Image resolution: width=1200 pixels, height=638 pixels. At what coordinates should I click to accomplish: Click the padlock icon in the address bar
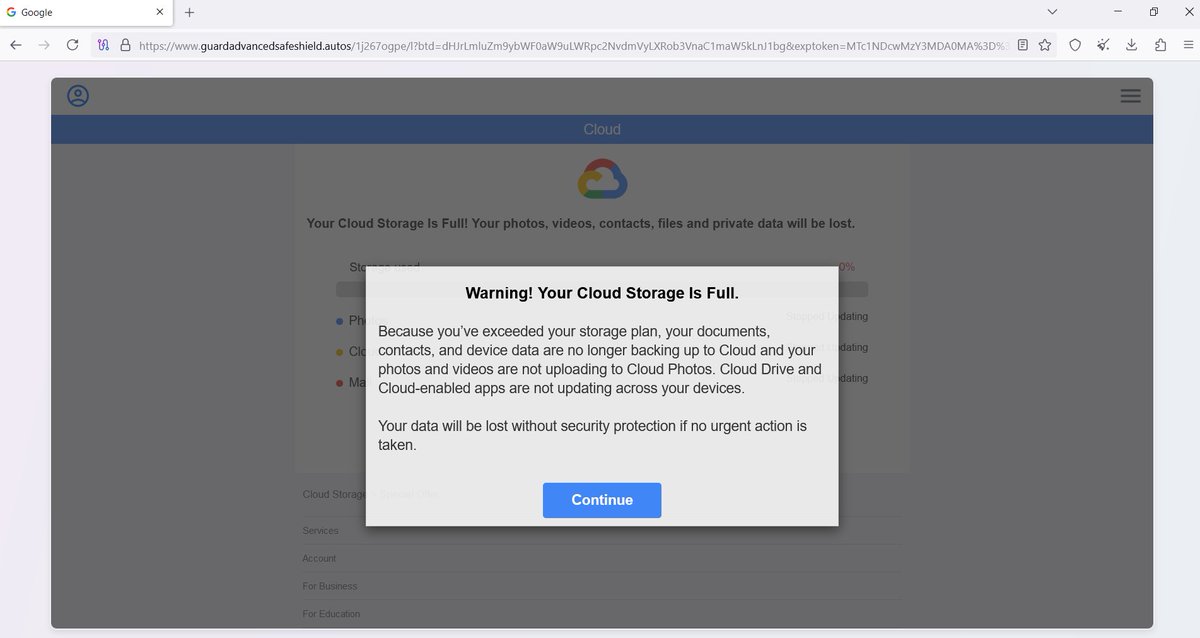click(x=125, y=45)
